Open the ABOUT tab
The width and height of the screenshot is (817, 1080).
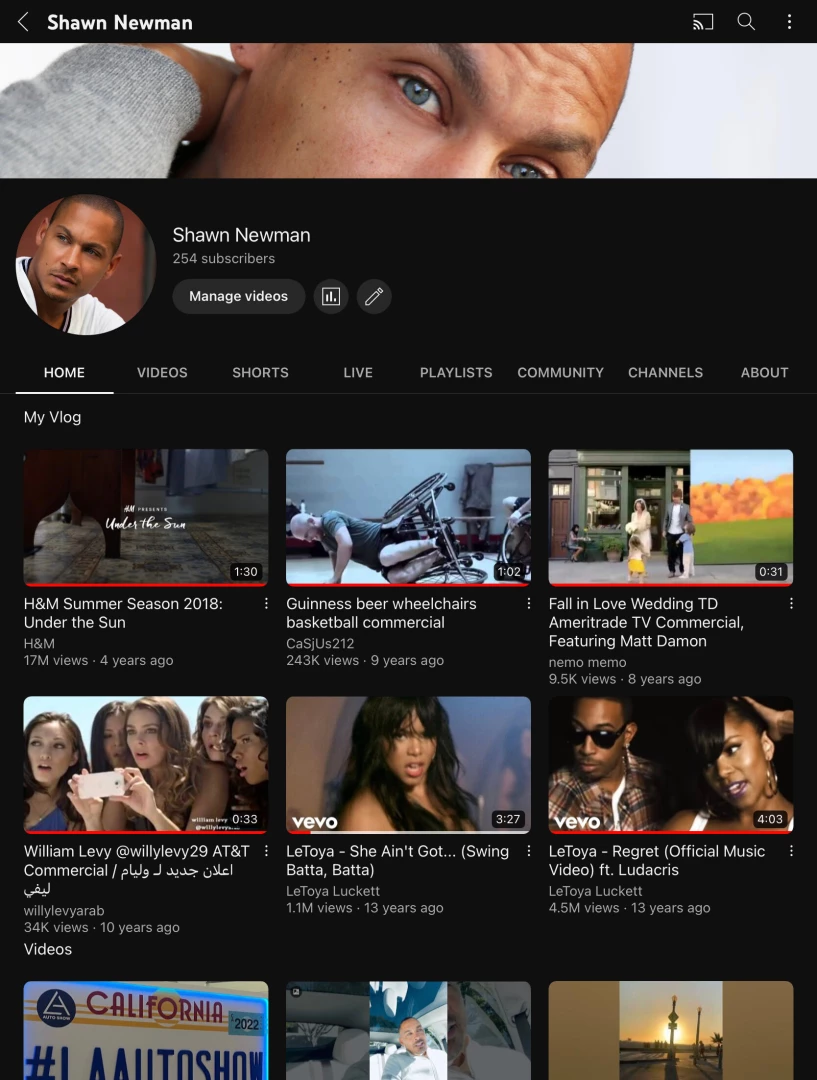click(x=765, y=373)
